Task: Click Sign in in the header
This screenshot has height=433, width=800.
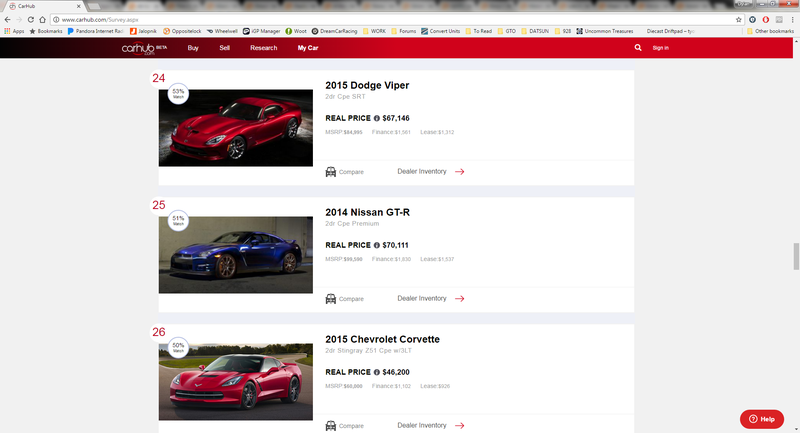Action: (660, 48)
